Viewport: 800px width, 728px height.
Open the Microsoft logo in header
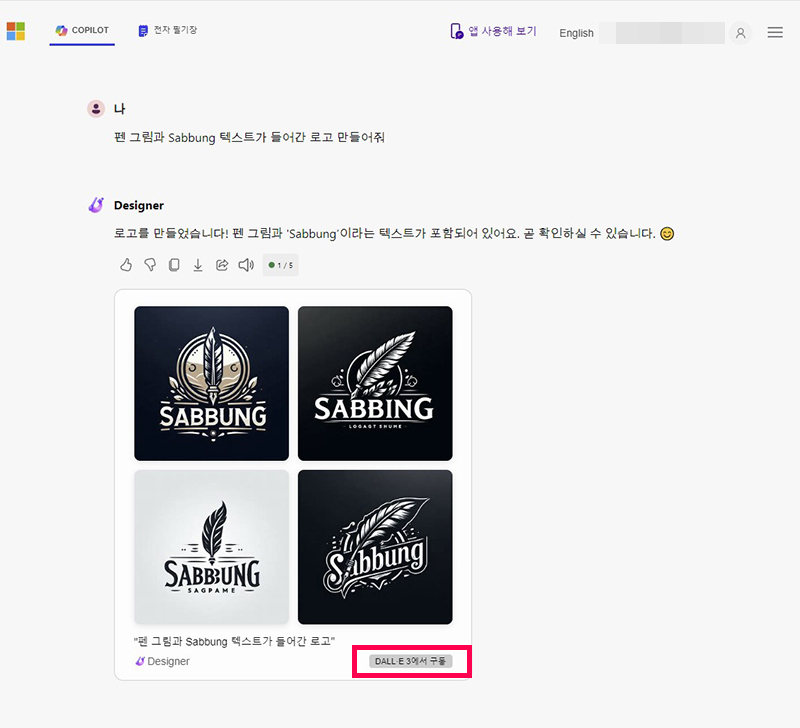16,31
